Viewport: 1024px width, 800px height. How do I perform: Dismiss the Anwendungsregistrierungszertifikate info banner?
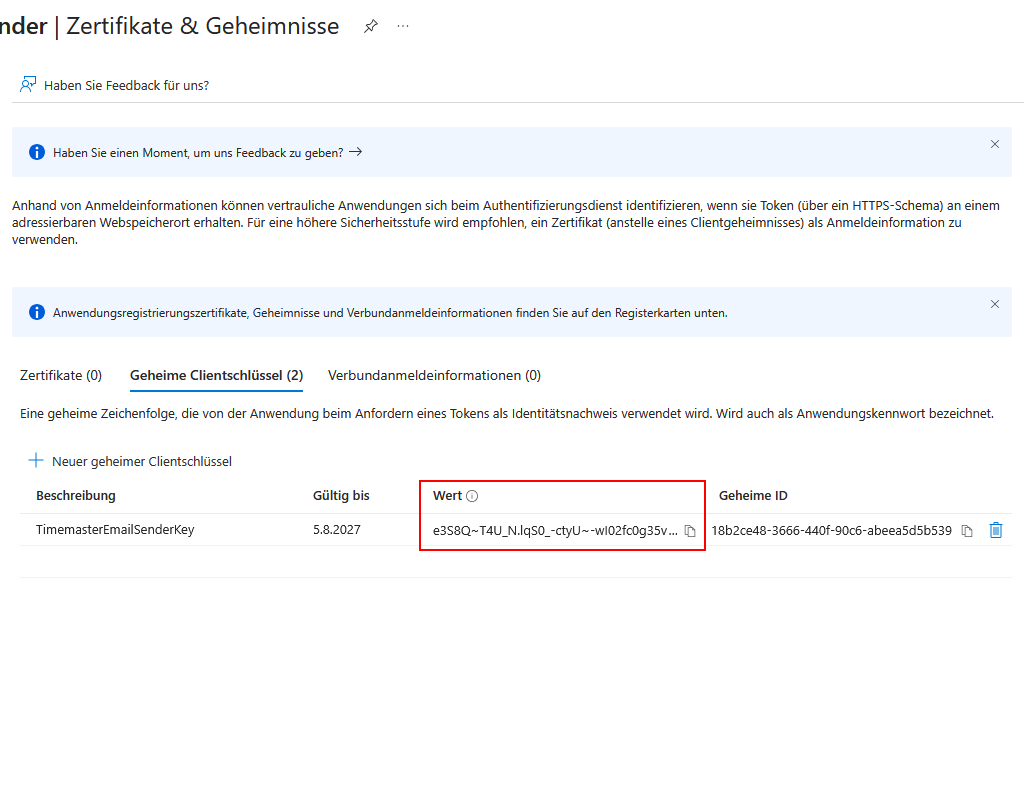point(995,304)
